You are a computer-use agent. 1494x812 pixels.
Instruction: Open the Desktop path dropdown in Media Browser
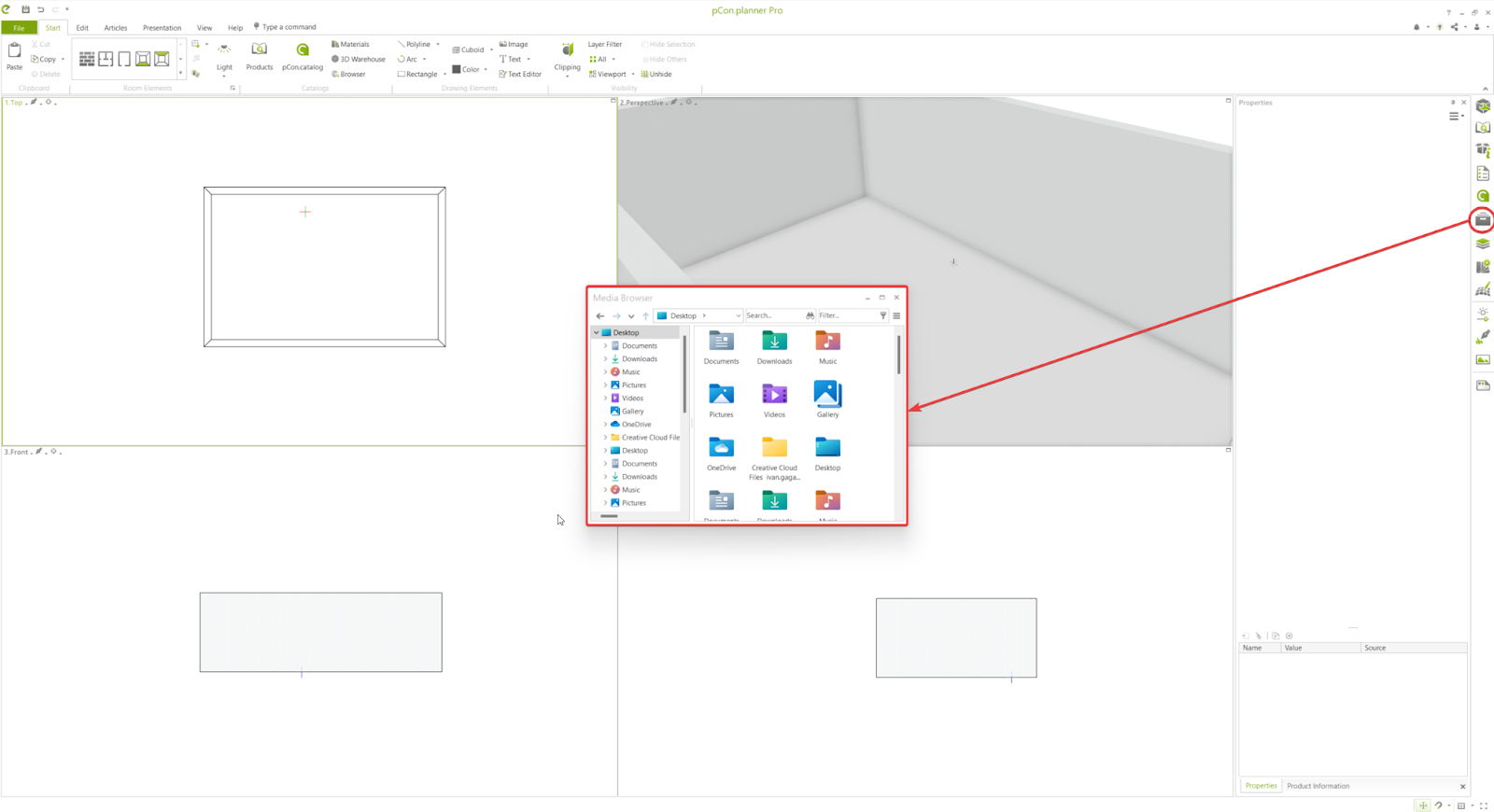[x=738, y=315]
